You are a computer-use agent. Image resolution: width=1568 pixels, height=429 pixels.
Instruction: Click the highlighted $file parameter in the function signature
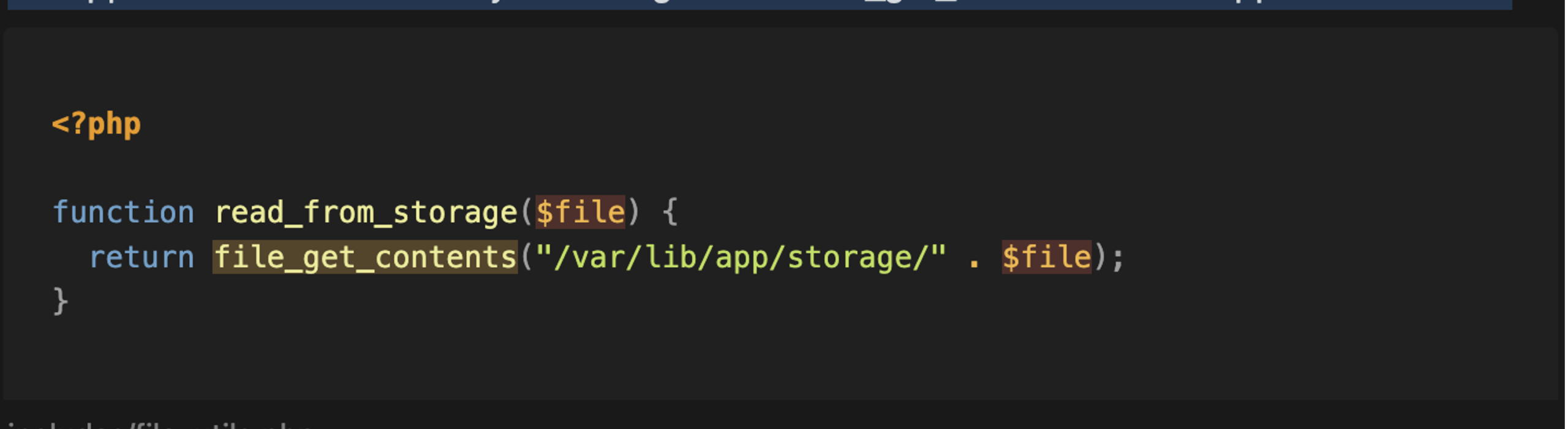tap(580, 212)
